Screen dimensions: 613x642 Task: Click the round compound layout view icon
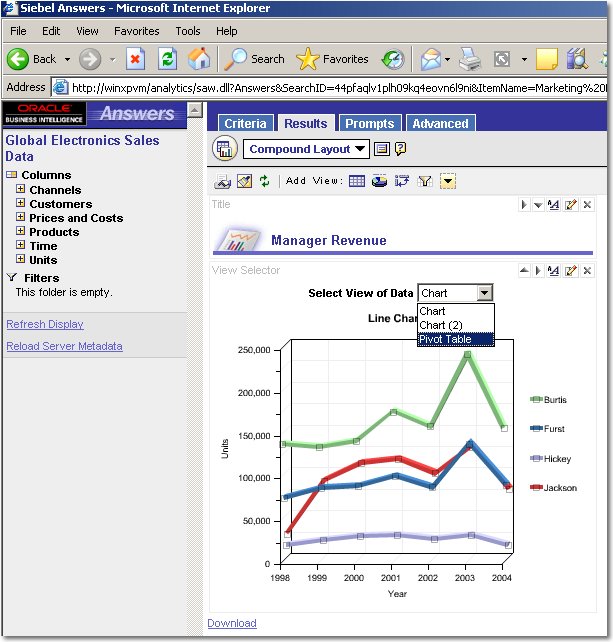[224, 149]
